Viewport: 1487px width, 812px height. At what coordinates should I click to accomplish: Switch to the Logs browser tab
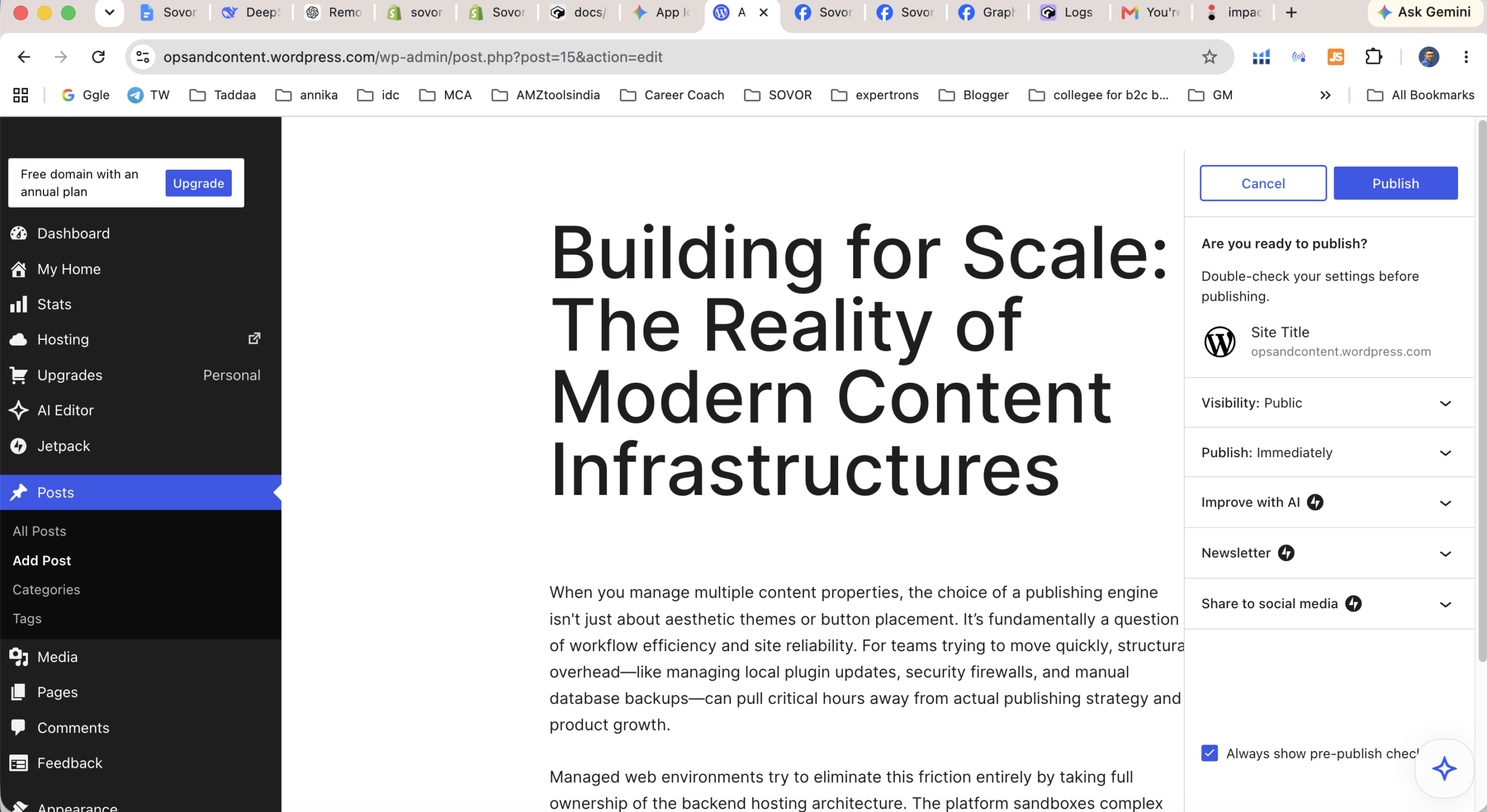click(1068, 12)
